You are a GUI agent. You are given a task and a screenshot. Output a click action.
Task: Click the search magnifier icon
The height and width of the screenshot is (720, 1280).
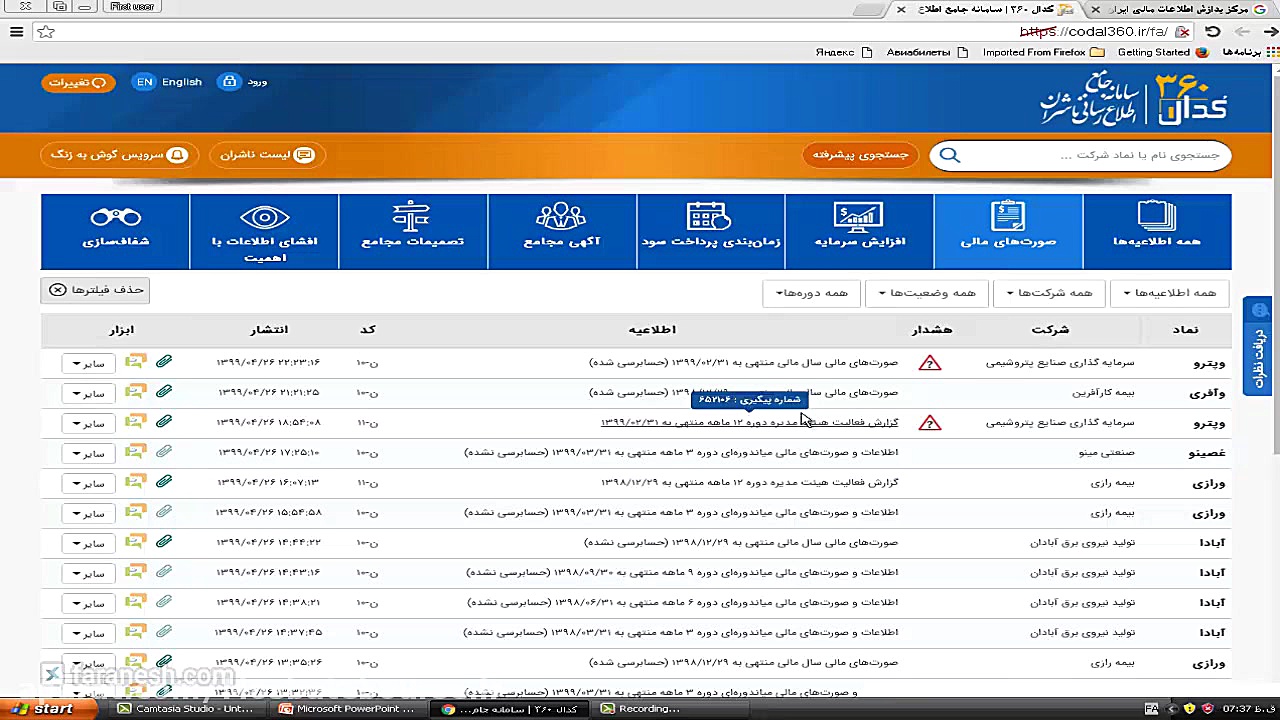949,155
